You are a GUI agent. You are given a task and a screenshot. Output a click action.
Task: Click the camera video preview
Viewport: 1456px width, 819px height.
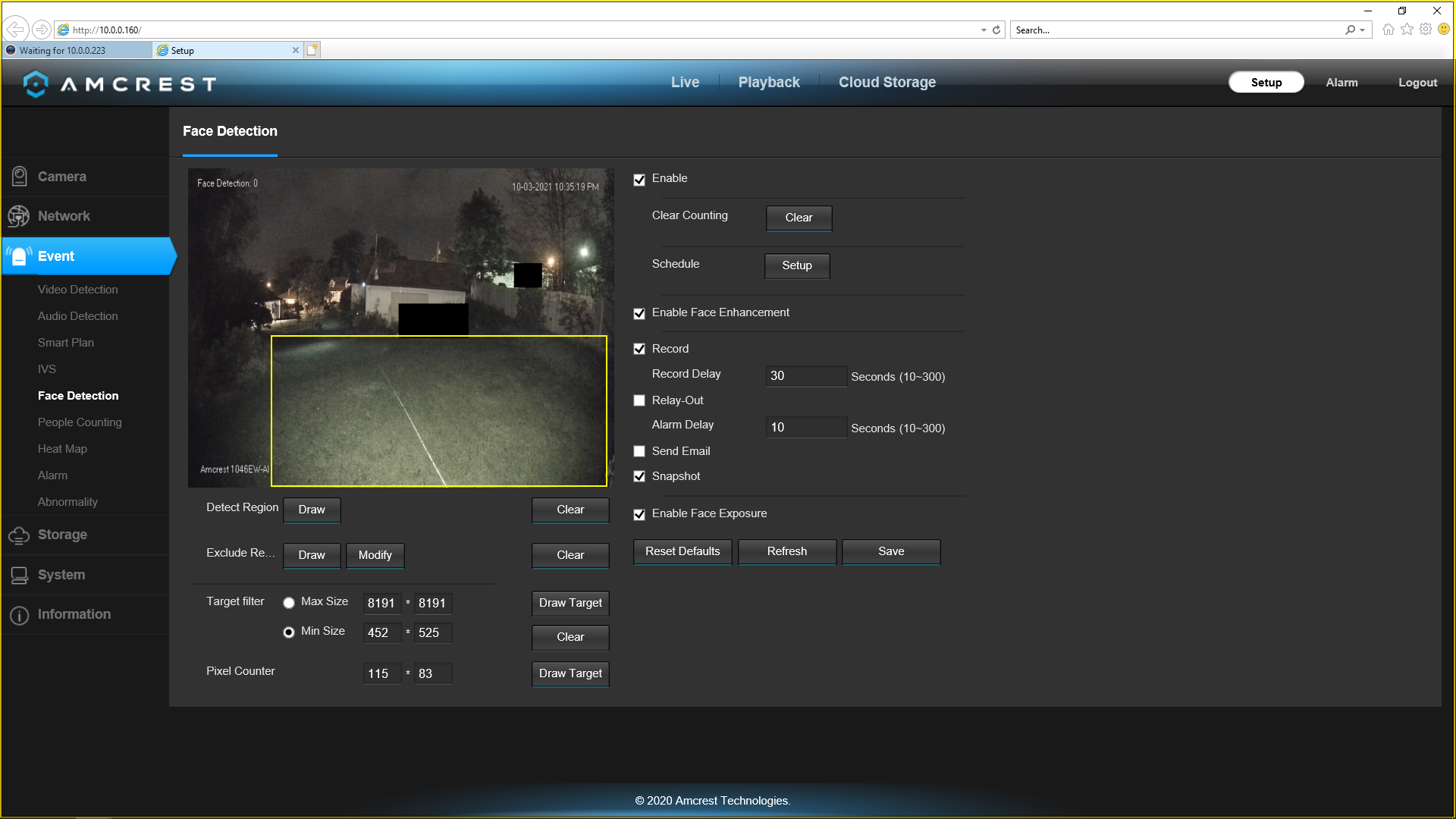click(x=400, y=328)
